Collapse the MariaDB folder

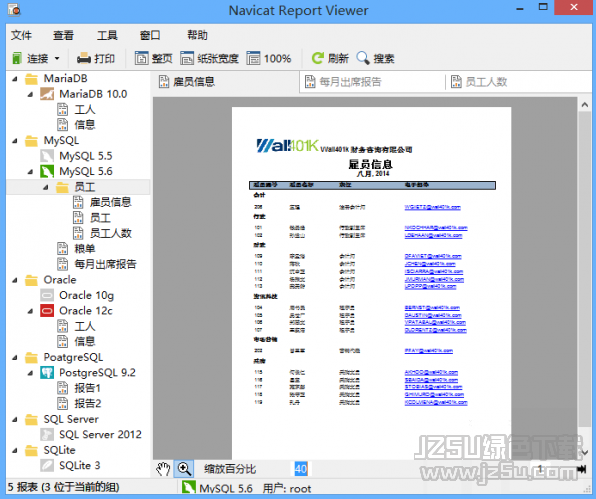coord(15,79)
